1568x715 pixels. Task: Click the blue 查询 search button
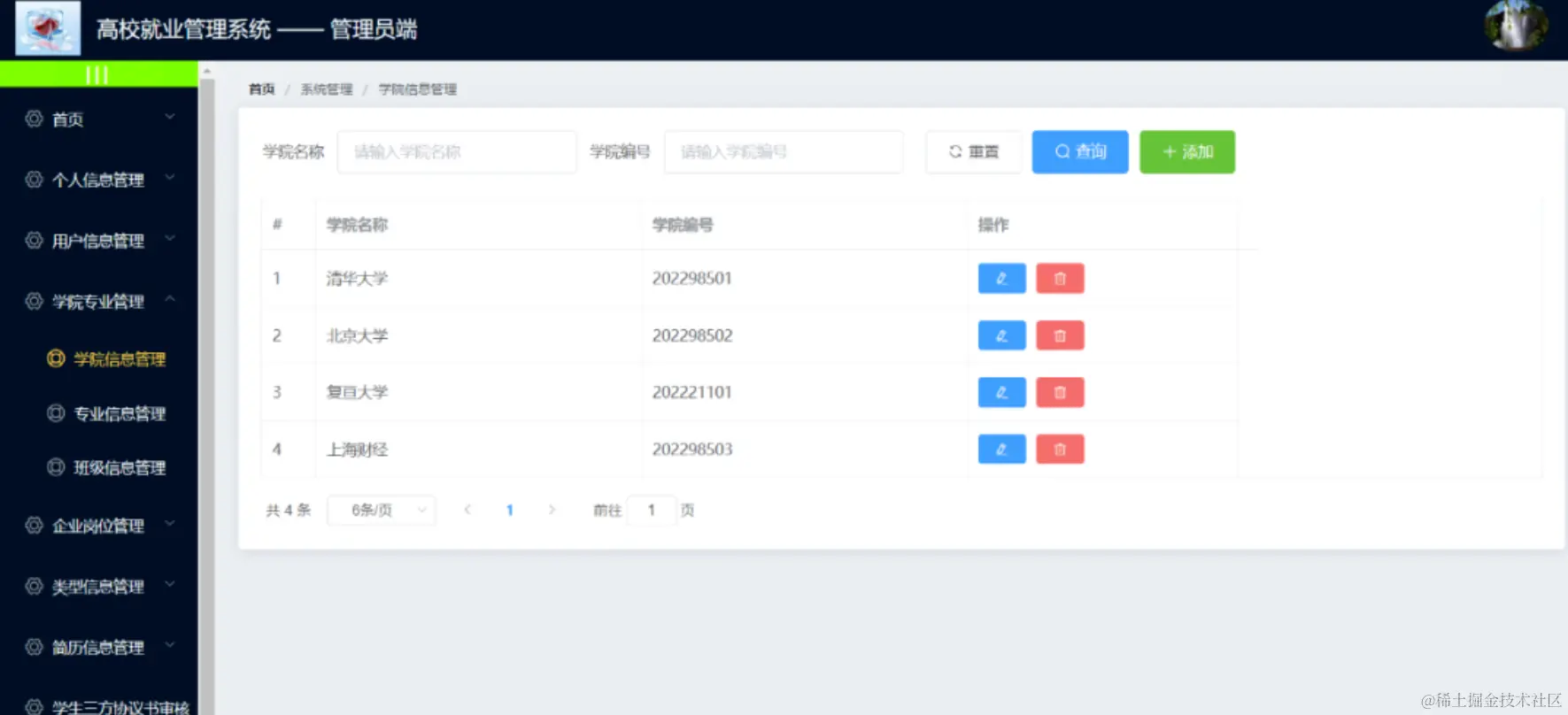(1080, 151)
